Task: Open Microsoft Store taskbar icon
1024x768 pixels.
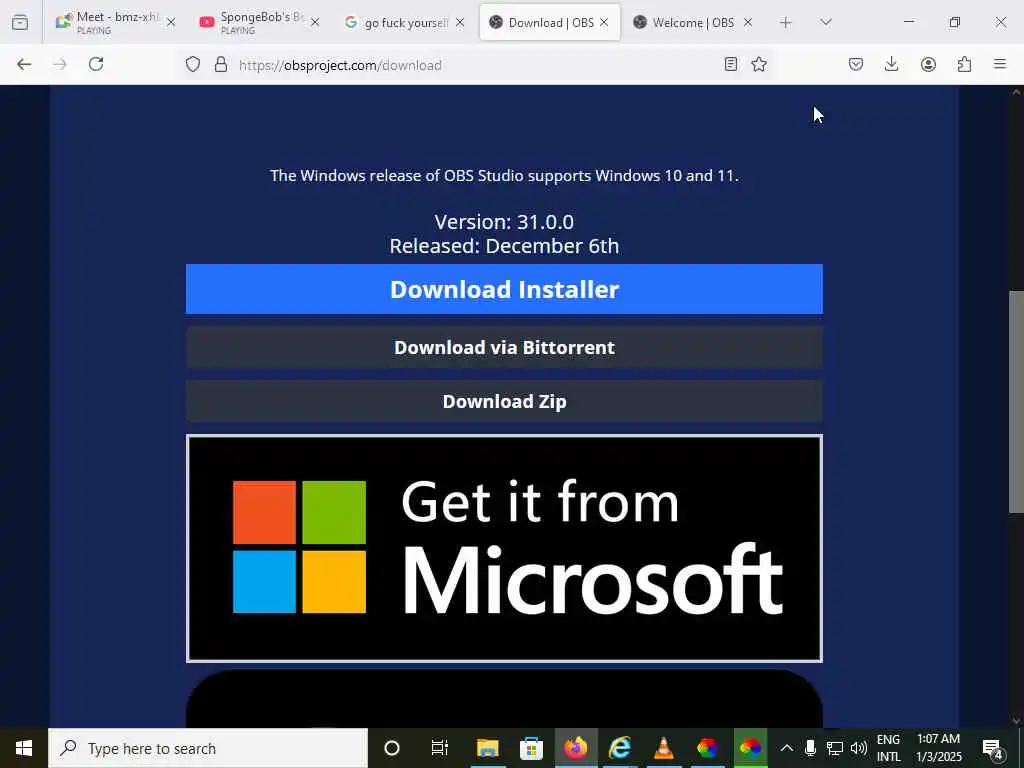Action: [x=532, y=748]
